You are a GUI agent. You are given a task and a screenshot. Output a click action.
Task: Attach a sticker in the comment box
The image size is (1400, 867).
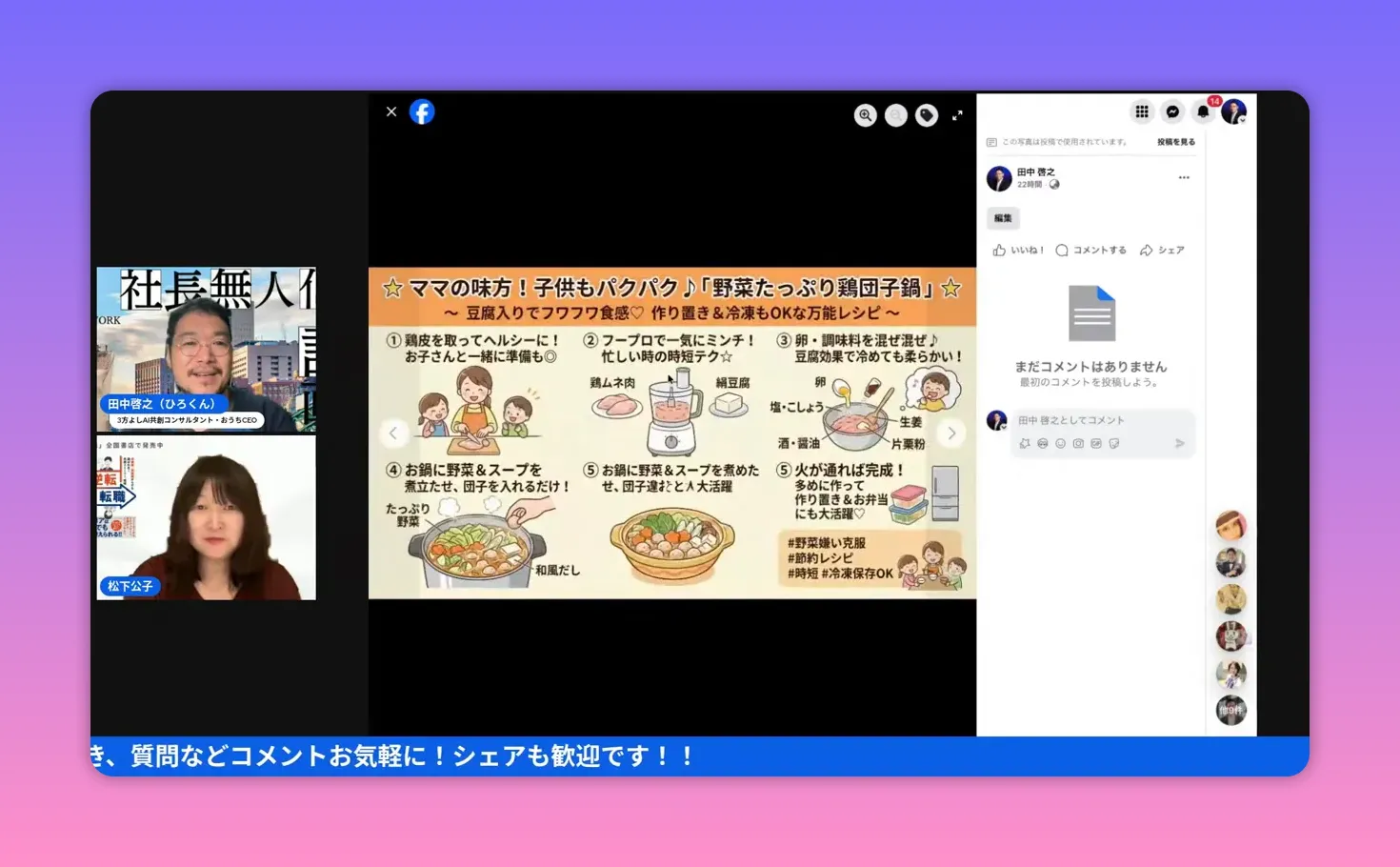pos(1116,442)
